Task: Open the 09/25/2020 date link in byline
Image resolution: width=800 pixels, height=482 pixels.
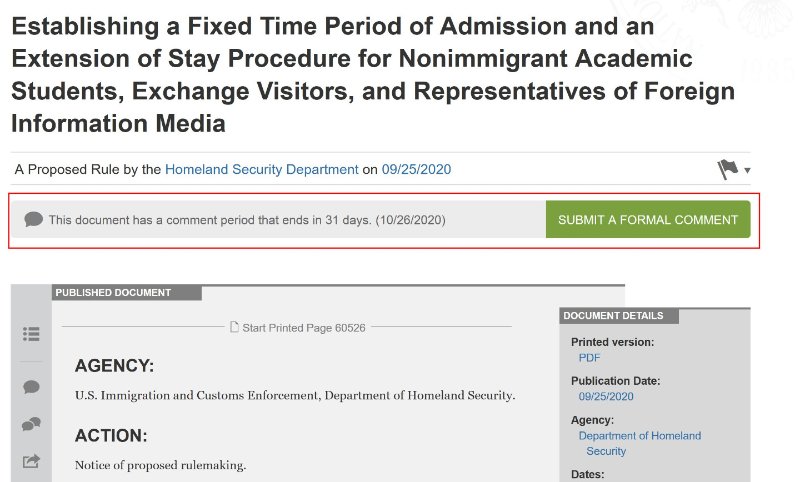Action: tap(416, 169)
